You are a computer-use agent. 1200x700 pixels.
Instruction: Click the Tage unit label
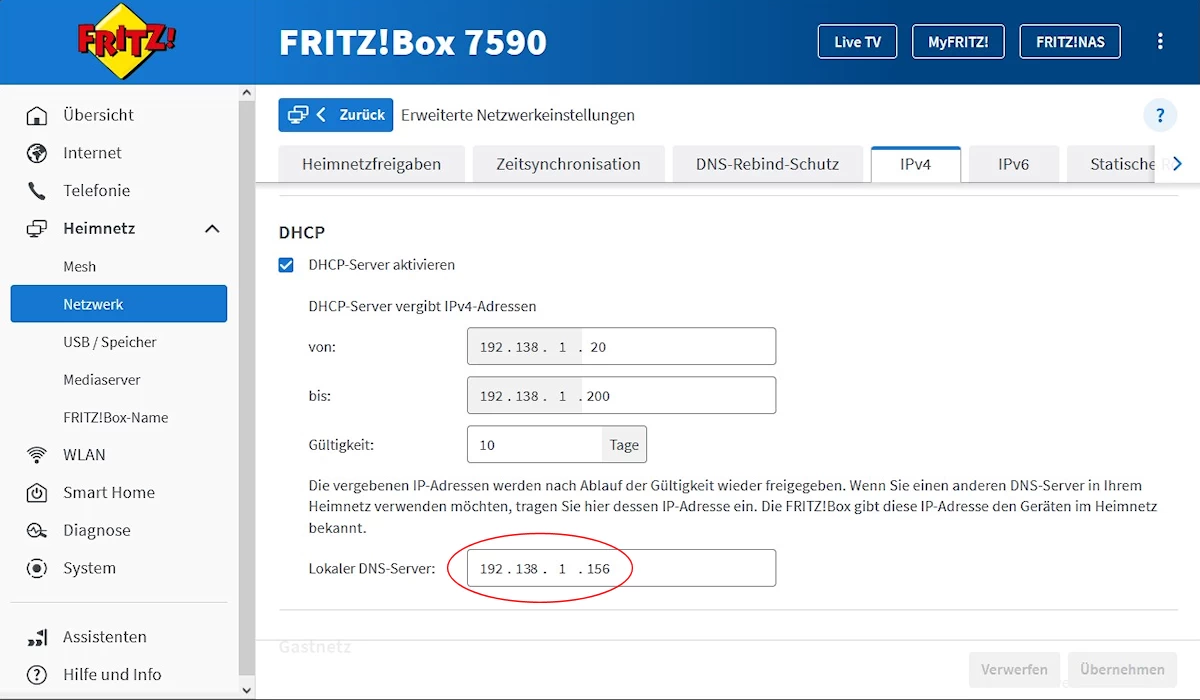pyautogui.click(x=624, y=445)
